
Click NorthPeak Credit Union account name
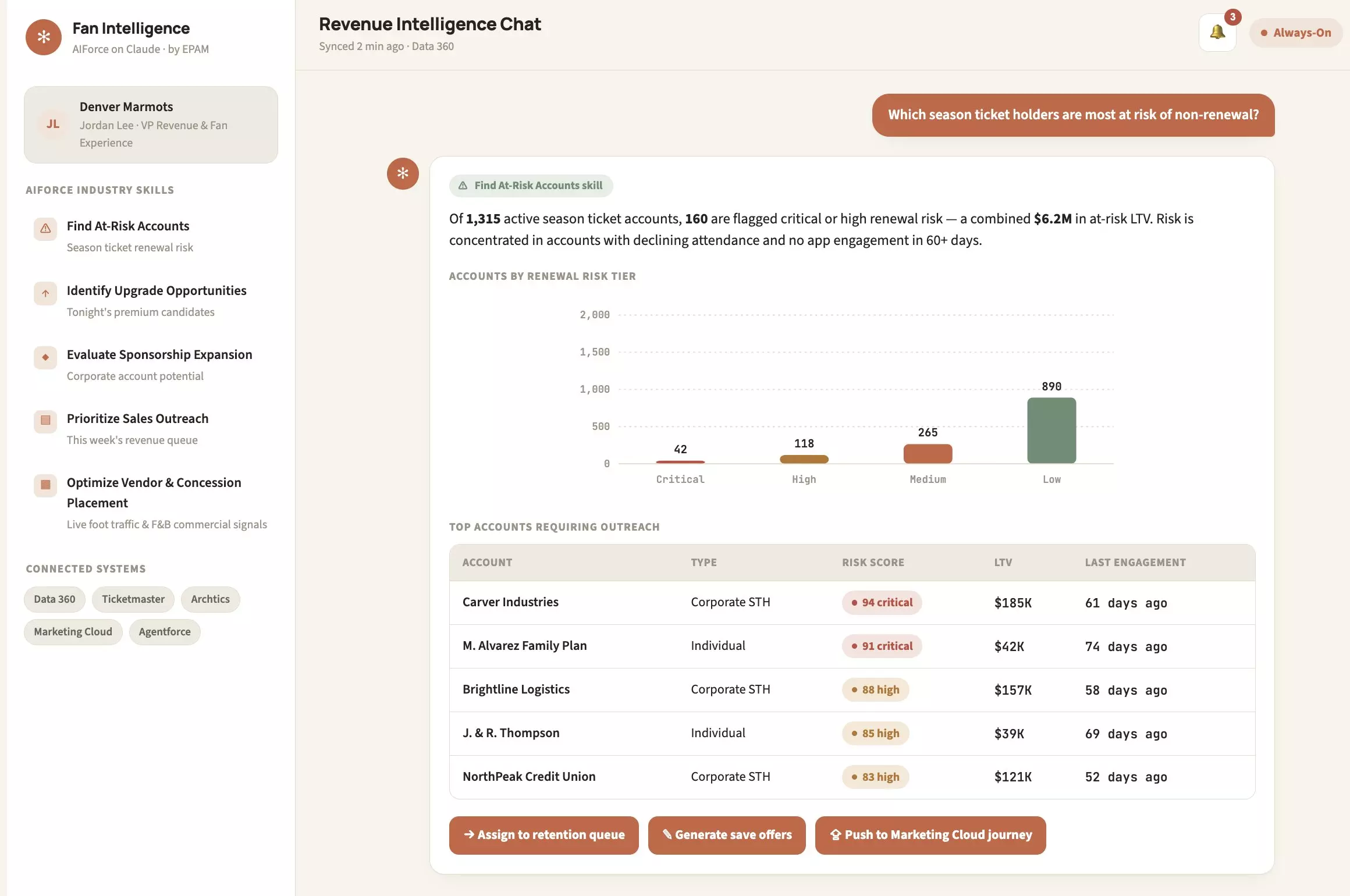[x=529, y=777]
